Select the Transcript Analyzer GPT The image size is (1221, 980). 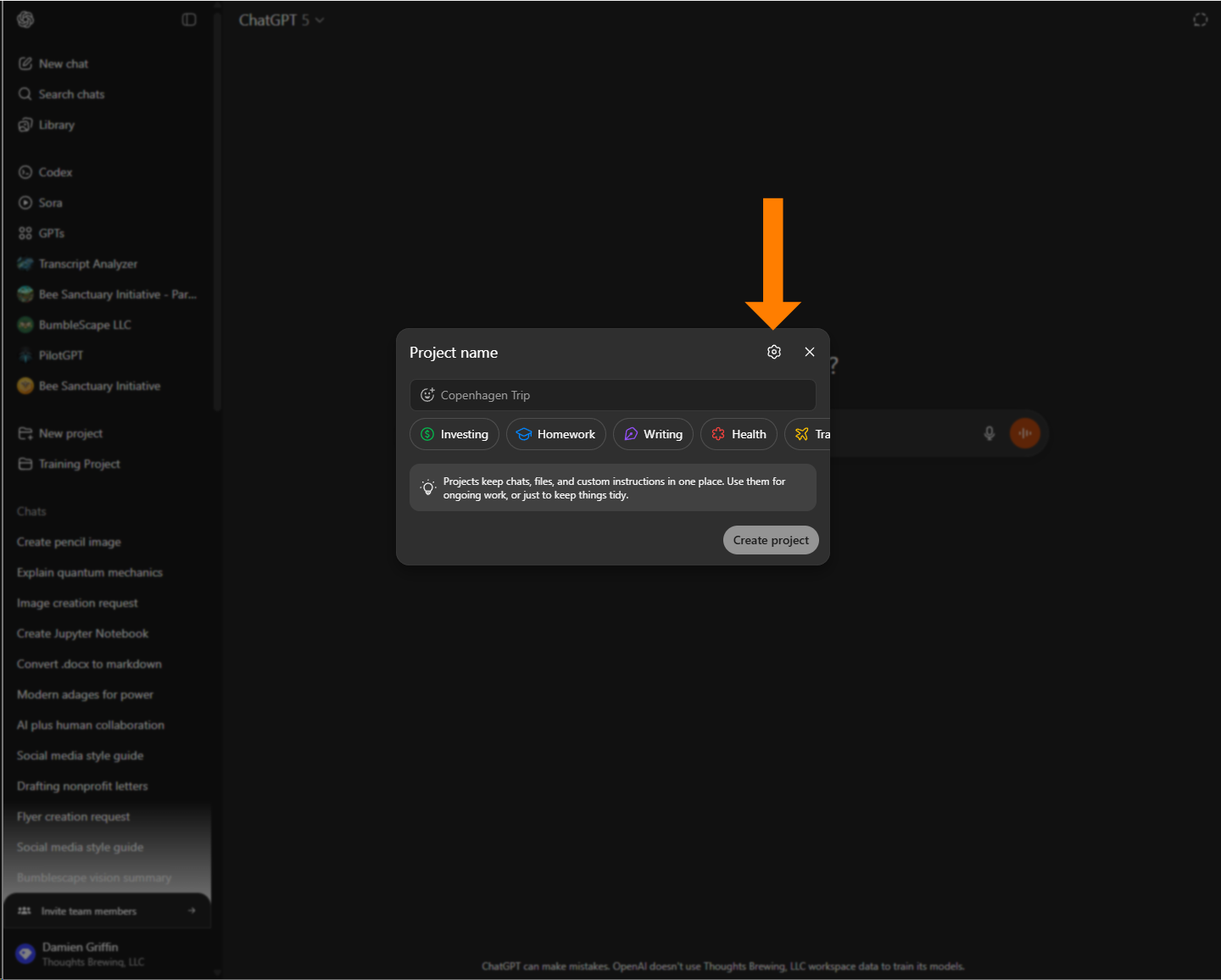[88, 264]
